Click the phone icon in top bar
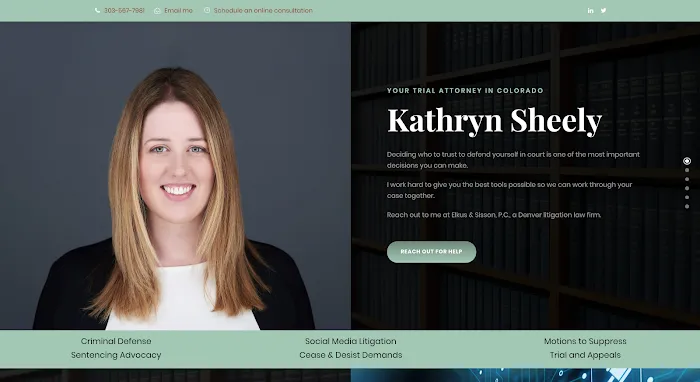Viewport: 700px width, 382px height. pyautogui.click(x=97, y=10)
